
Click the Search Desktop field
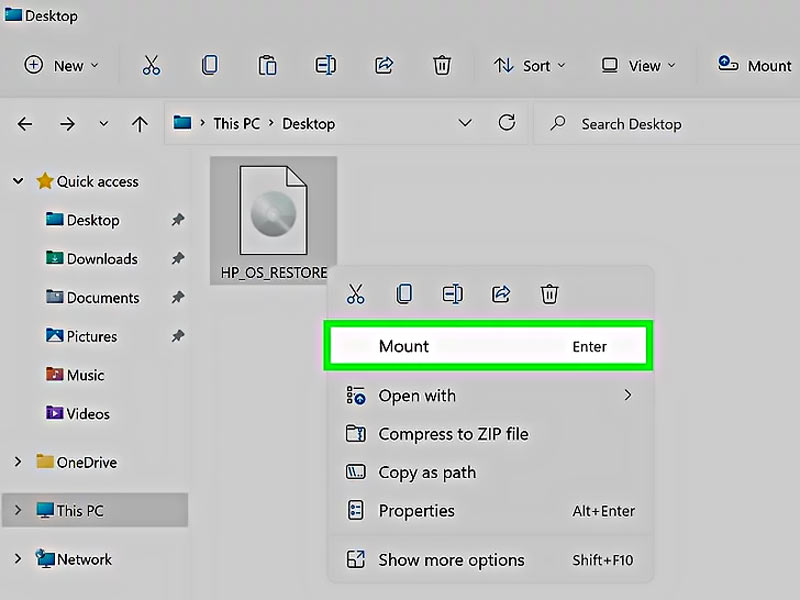(x=666, y=123)
